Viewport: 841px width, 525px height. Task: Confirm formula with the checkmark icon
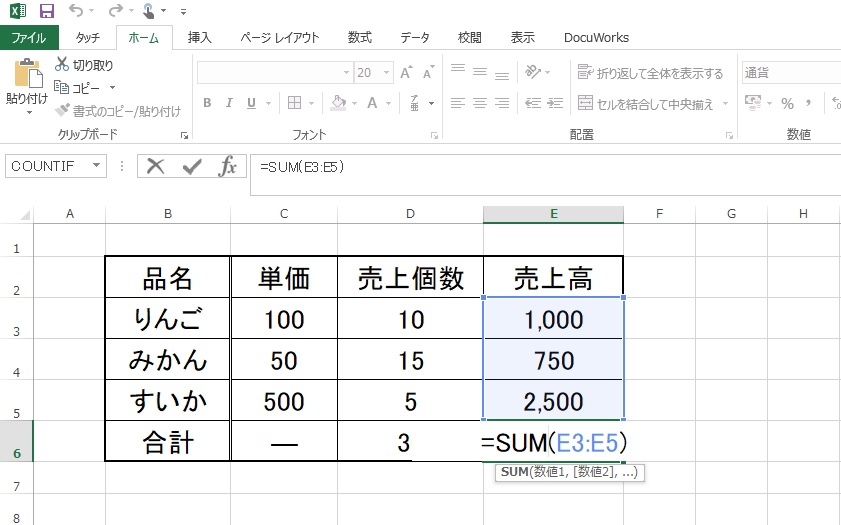pyautogui.click(x=191, y=167)
